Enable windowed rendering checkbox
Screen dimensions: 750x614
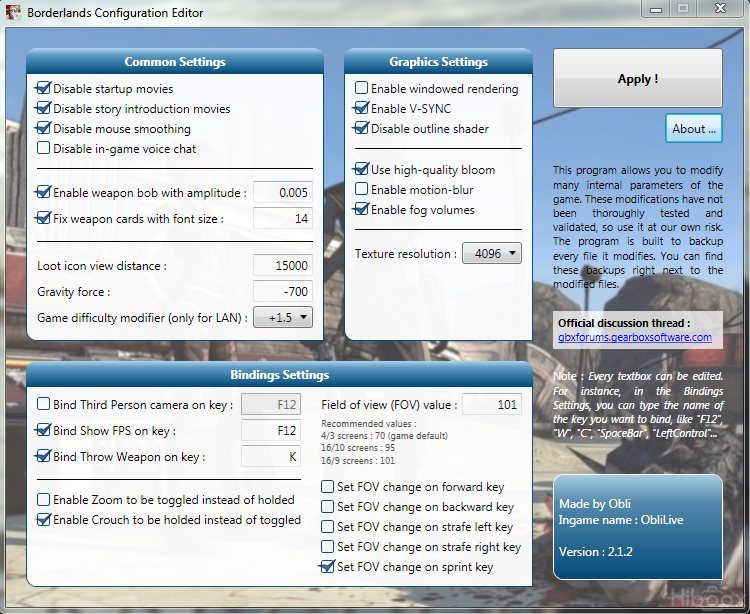point(362,88)
